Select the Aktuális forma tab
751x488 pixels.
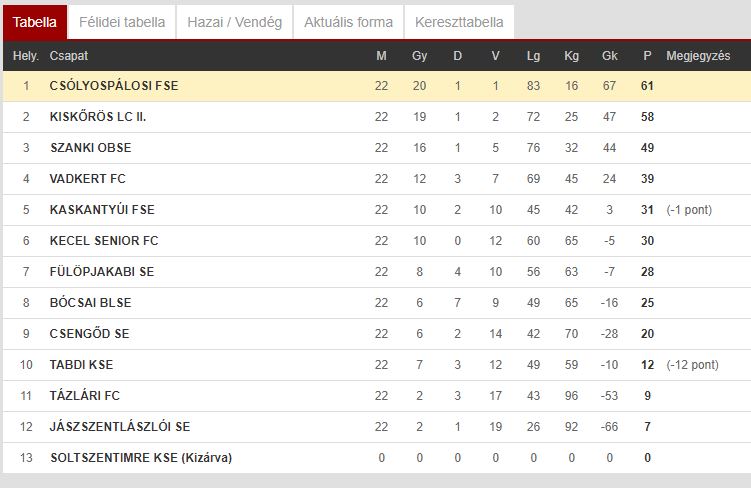348,22
